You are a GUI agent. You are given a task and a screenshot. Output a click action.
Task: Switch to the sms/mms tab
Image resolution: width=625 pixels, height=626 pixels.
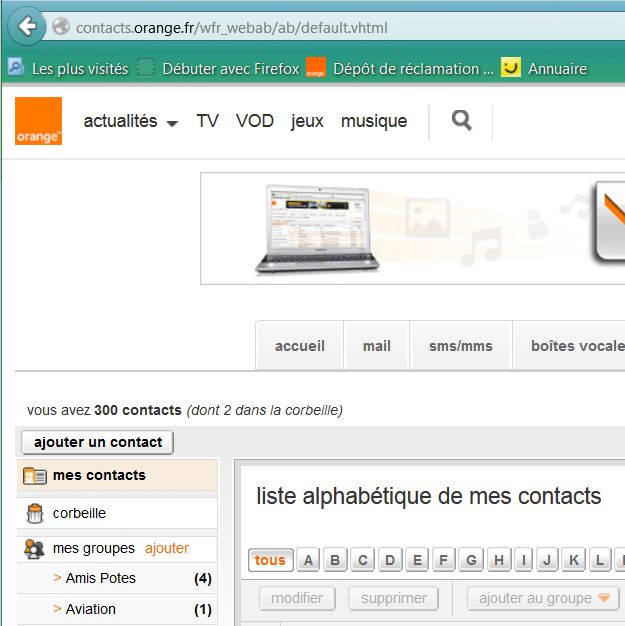point(461,346)
